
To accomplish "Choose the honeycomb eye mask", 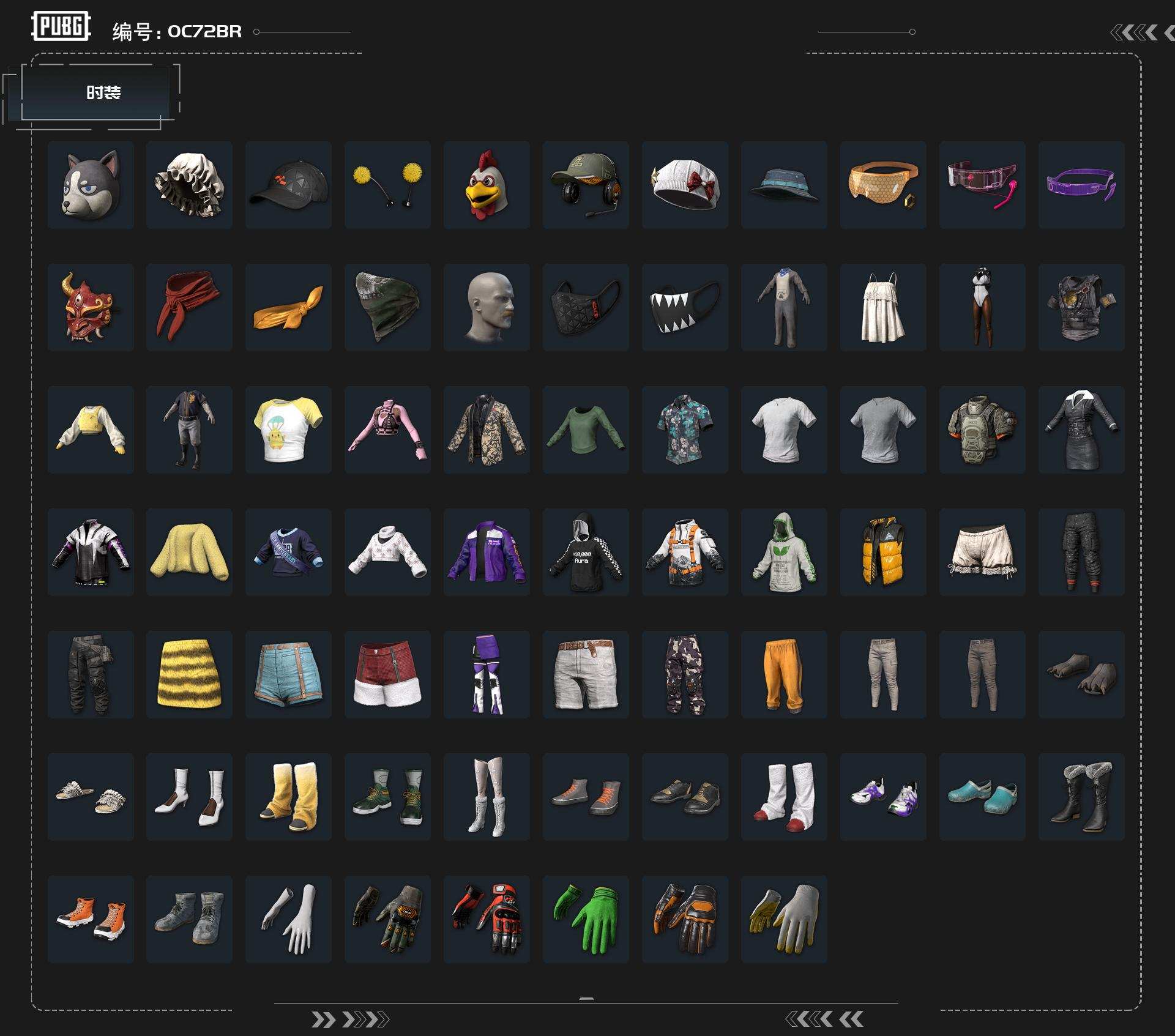I will click(x=883, y=185).
